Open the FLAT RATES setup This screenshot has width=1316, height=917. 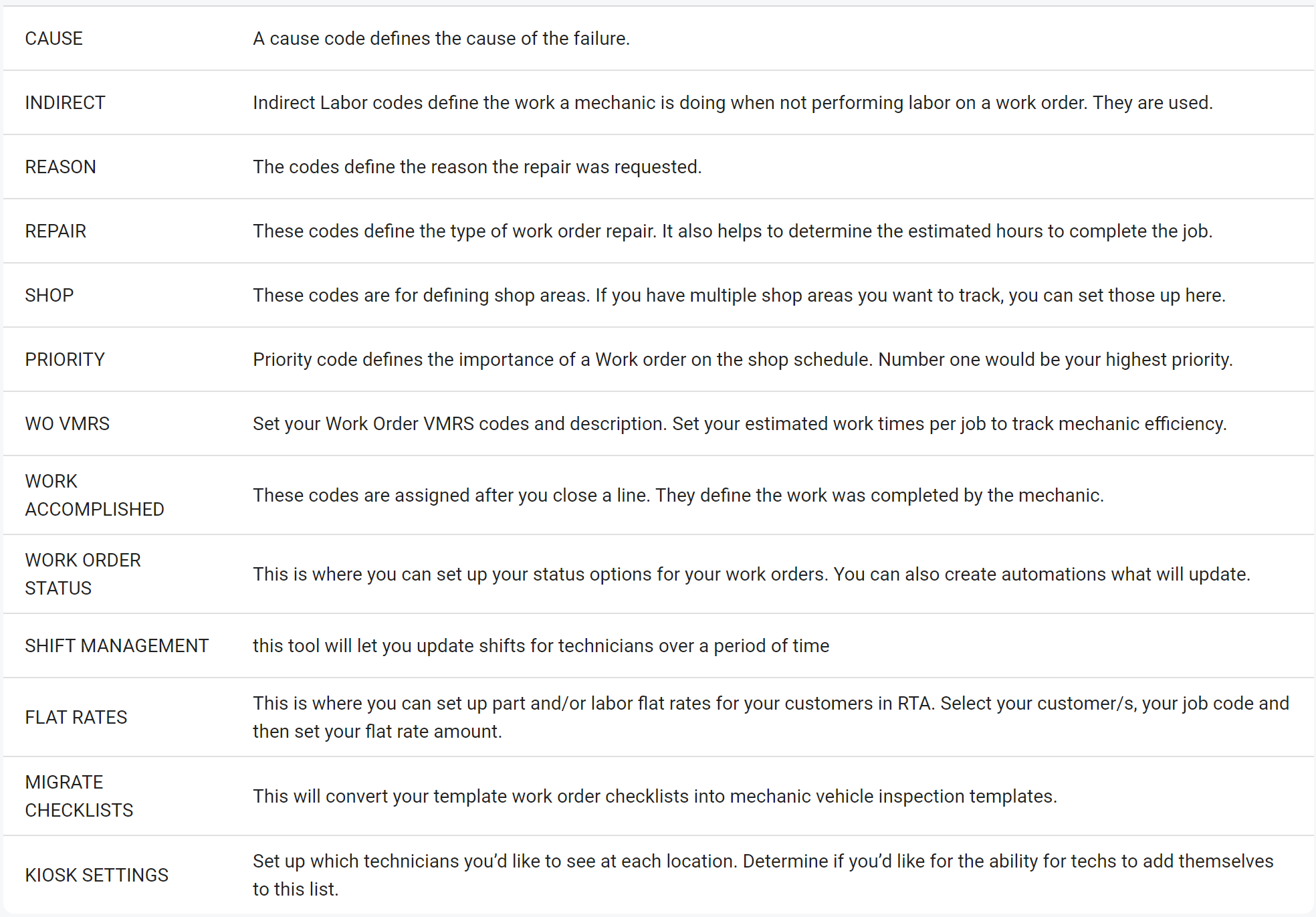[76, 718]
